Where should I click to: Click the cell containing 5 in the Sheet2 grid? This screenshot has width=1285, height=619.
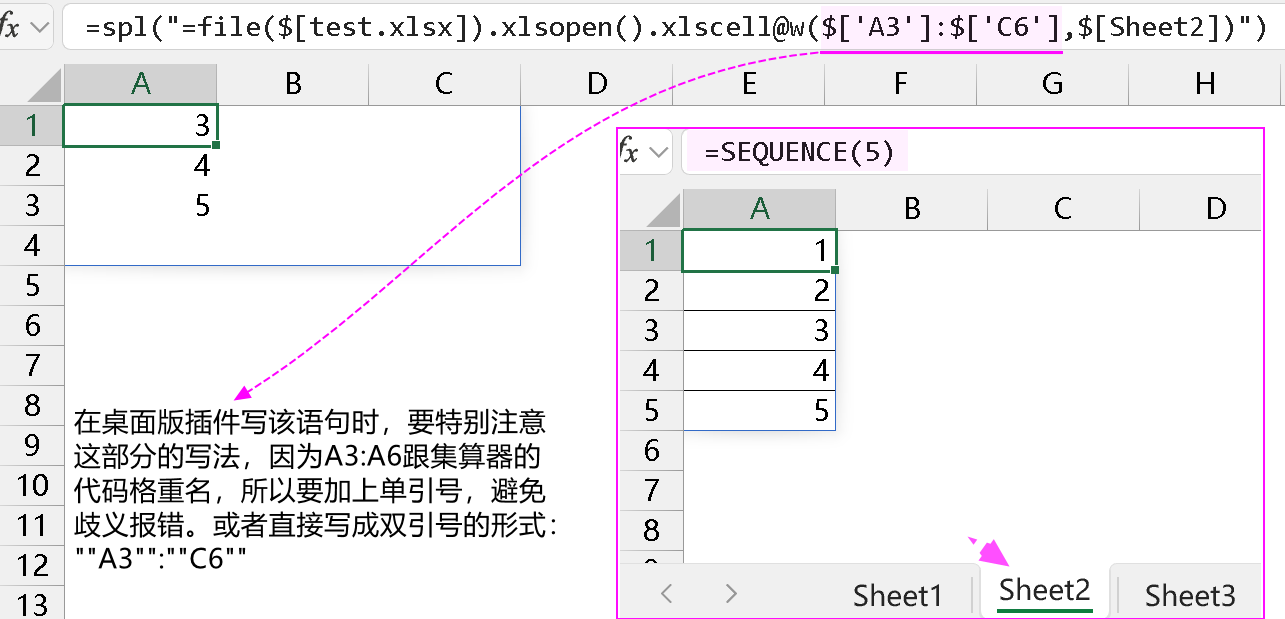coord(759,411)
